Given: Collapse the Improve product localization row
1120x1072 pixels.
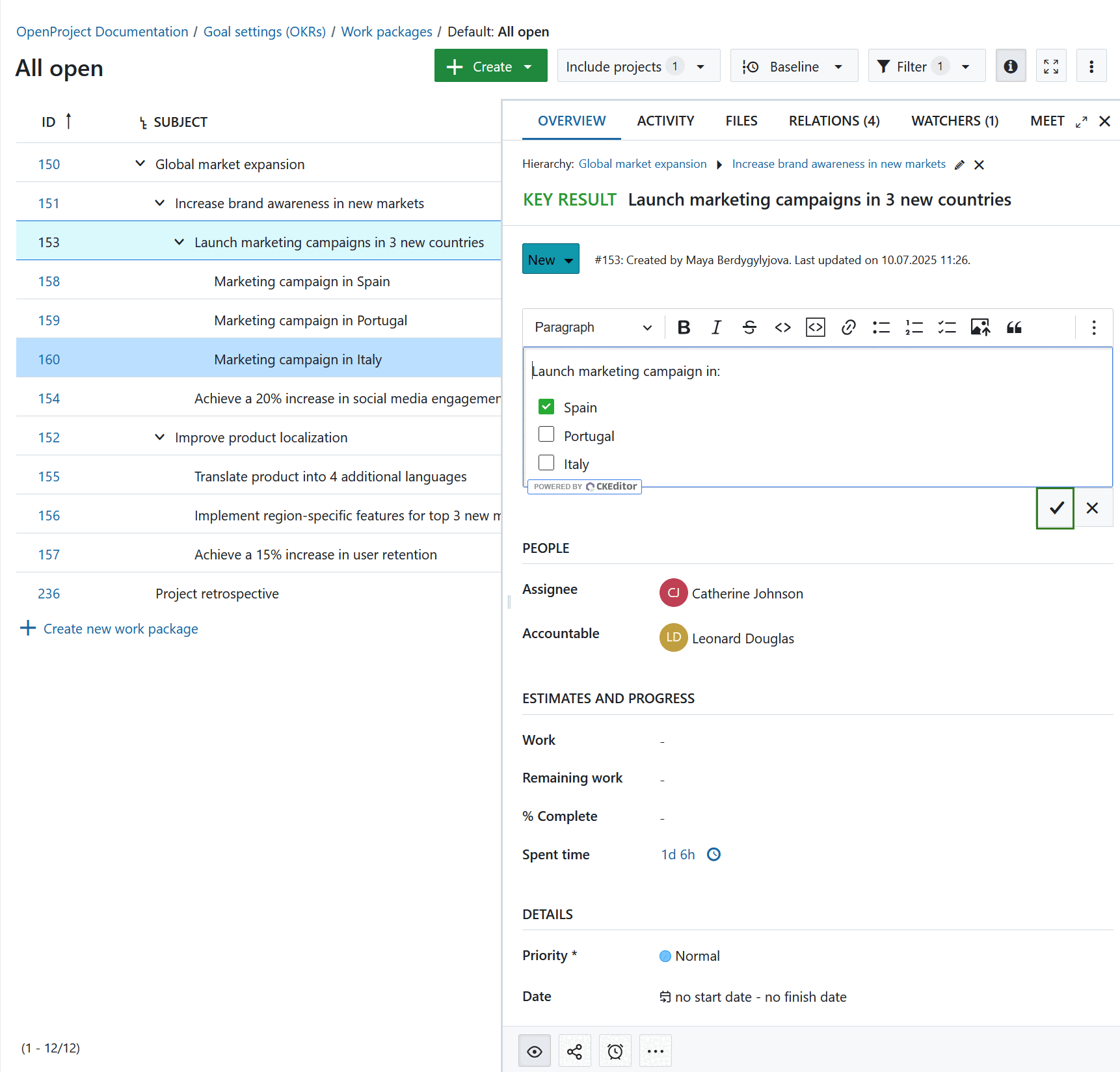Looking at the screenshot, I should (160, 437).
